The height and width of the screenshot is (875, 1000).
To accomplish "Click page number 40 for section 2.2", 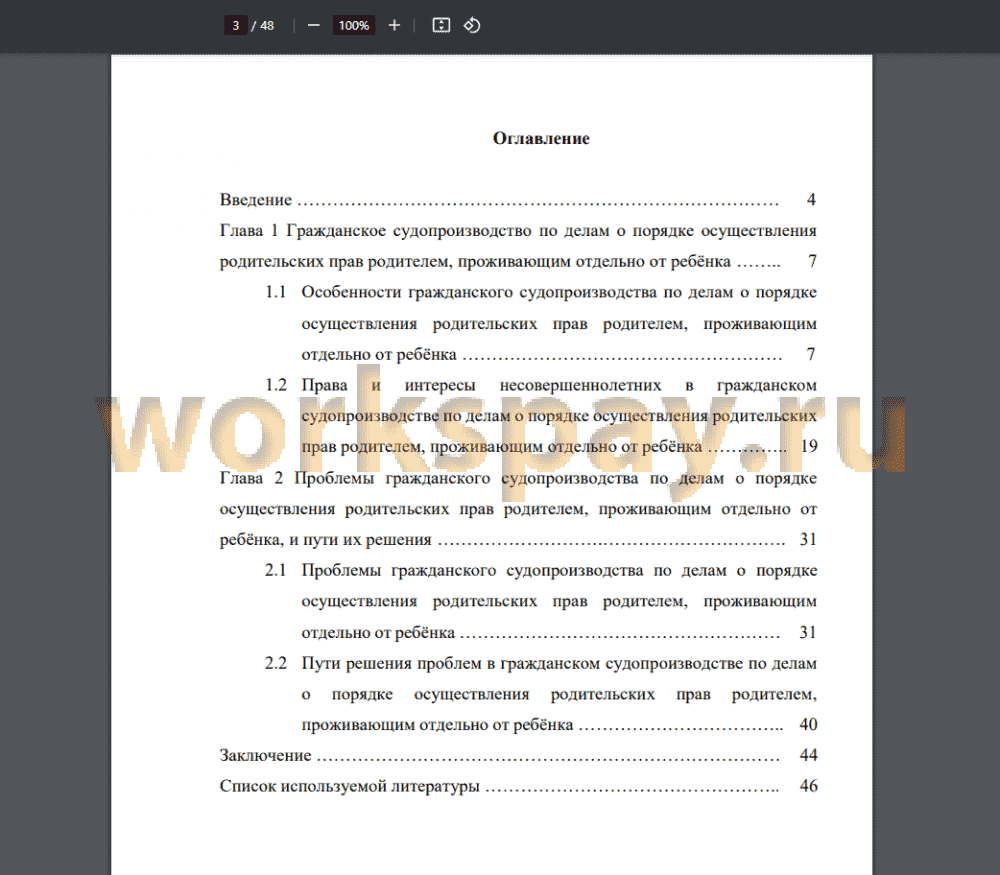I will click(809, 724).
